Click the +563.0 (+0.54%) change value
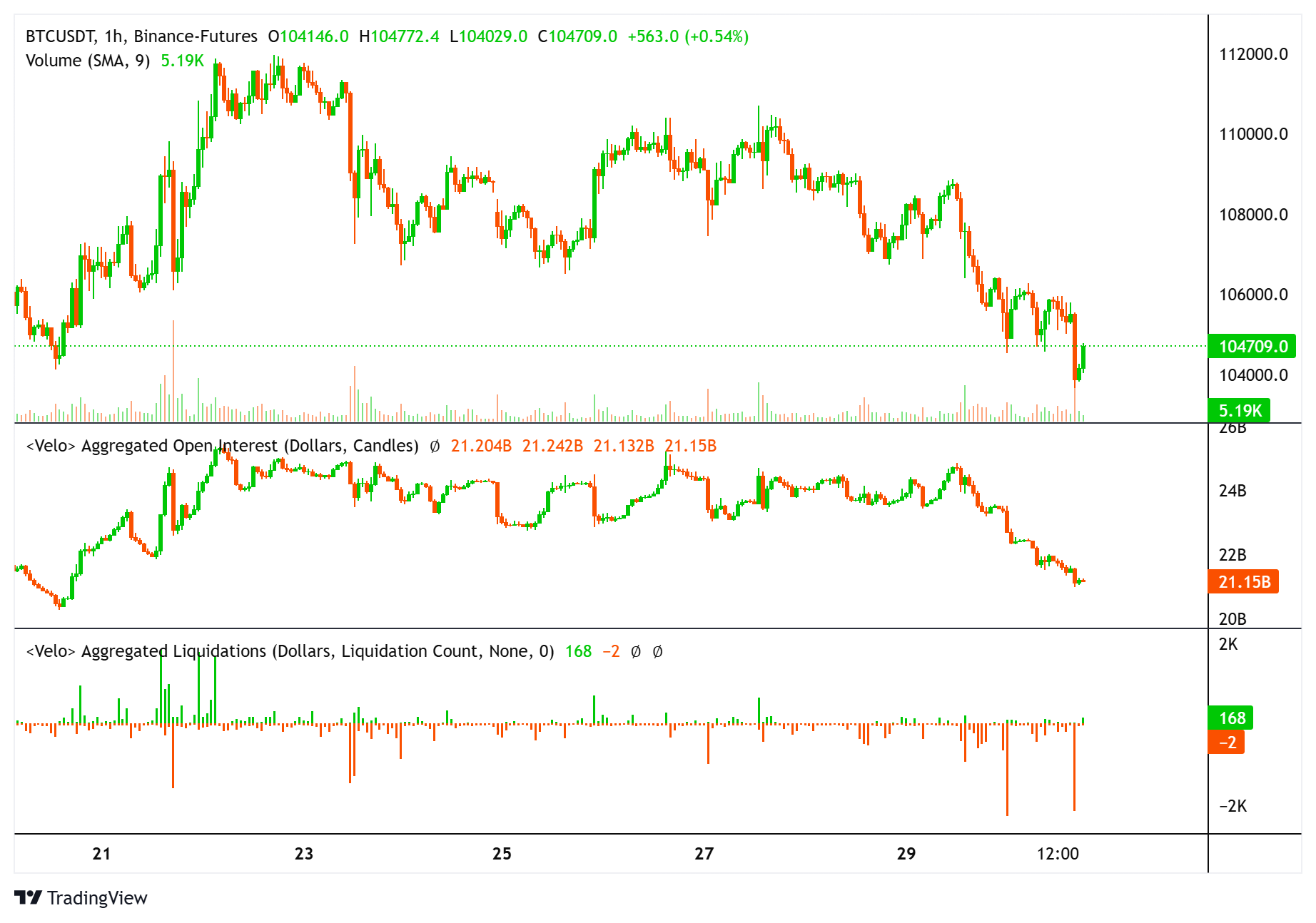This screenshot has height=923, width=1316. coord(687,36)
